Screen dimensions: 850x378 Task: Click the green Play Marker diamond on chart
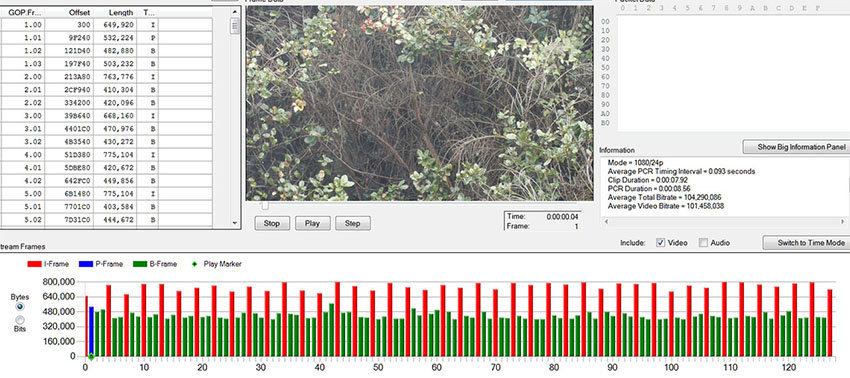point(91,356)
